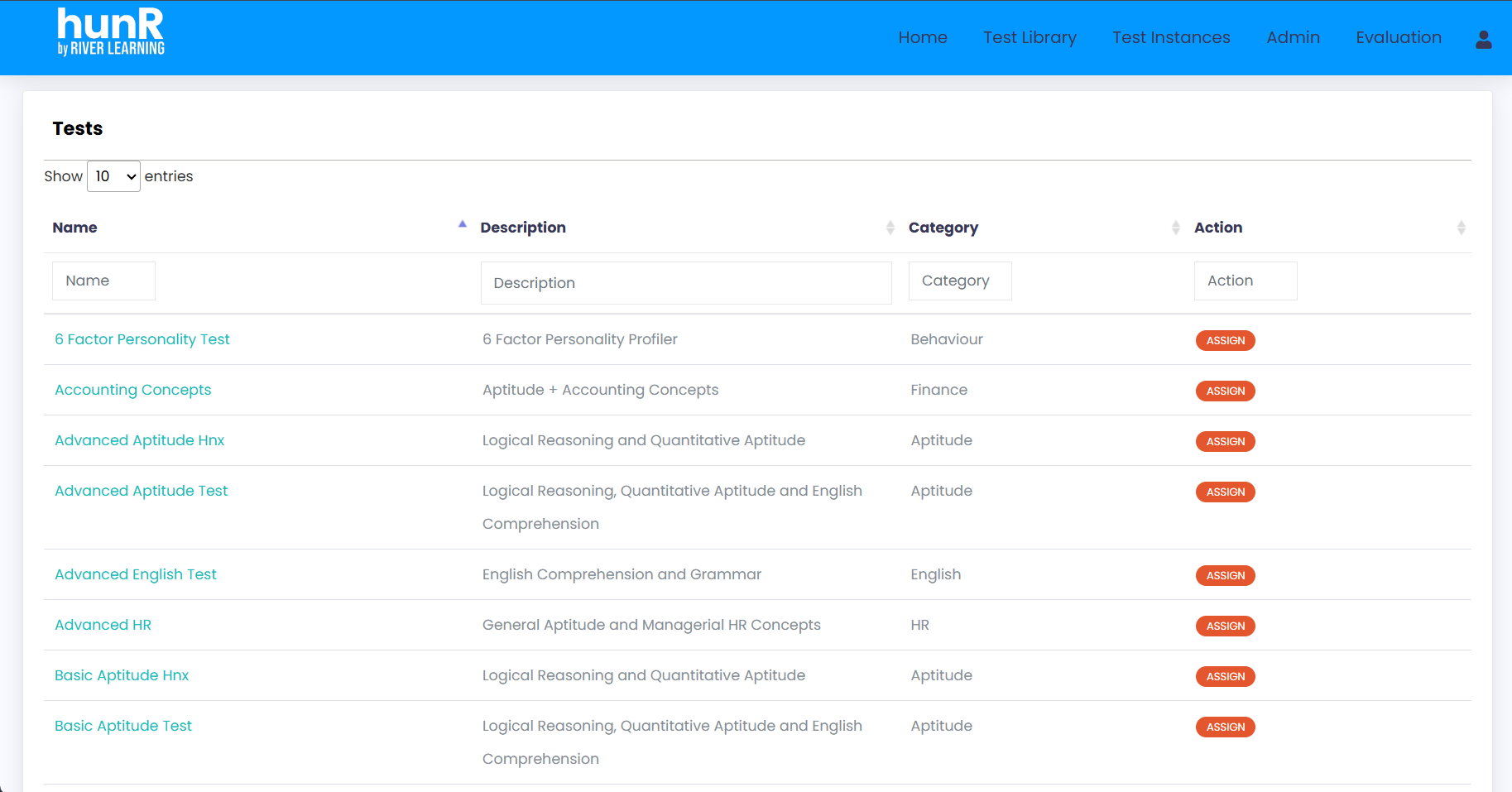Viewport: 1512px width, 792px height.
Task: Click the 'Aptitude + Accounting Concepts' description
Action: click(x=601, y=390)
